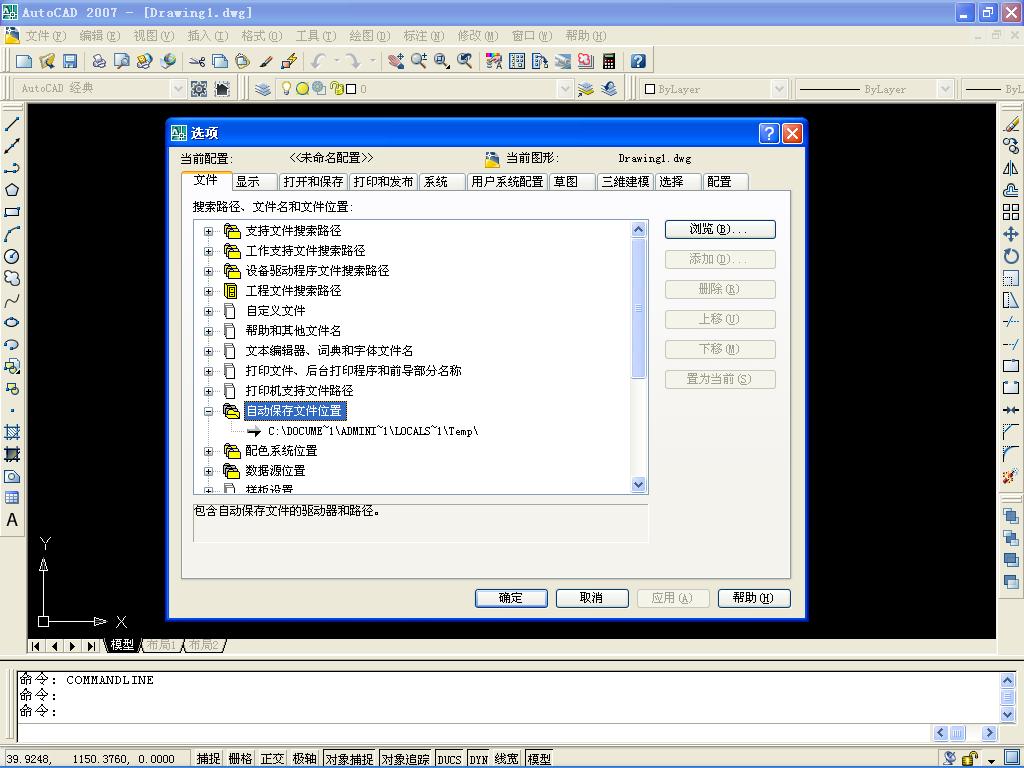Click the Array tool in modify toolbar
1024x768 pixels.
click(1011, 212)
